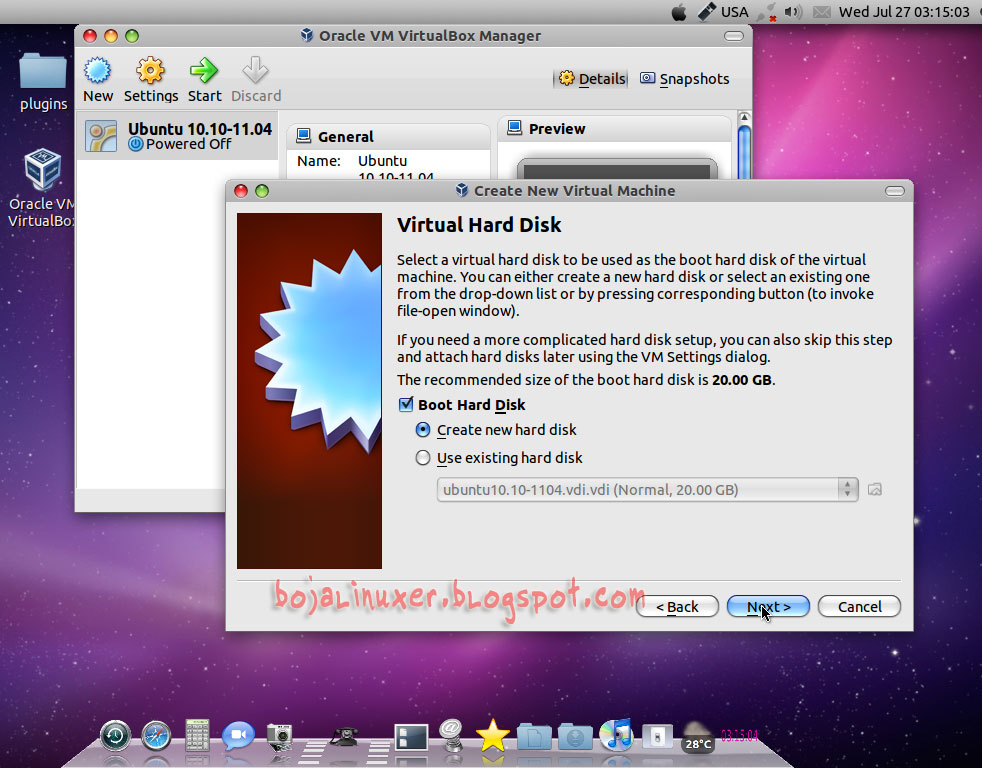Screen dimensions: 982x768
Task: Click the green Start arrow icon
Action: click(204, 71)
